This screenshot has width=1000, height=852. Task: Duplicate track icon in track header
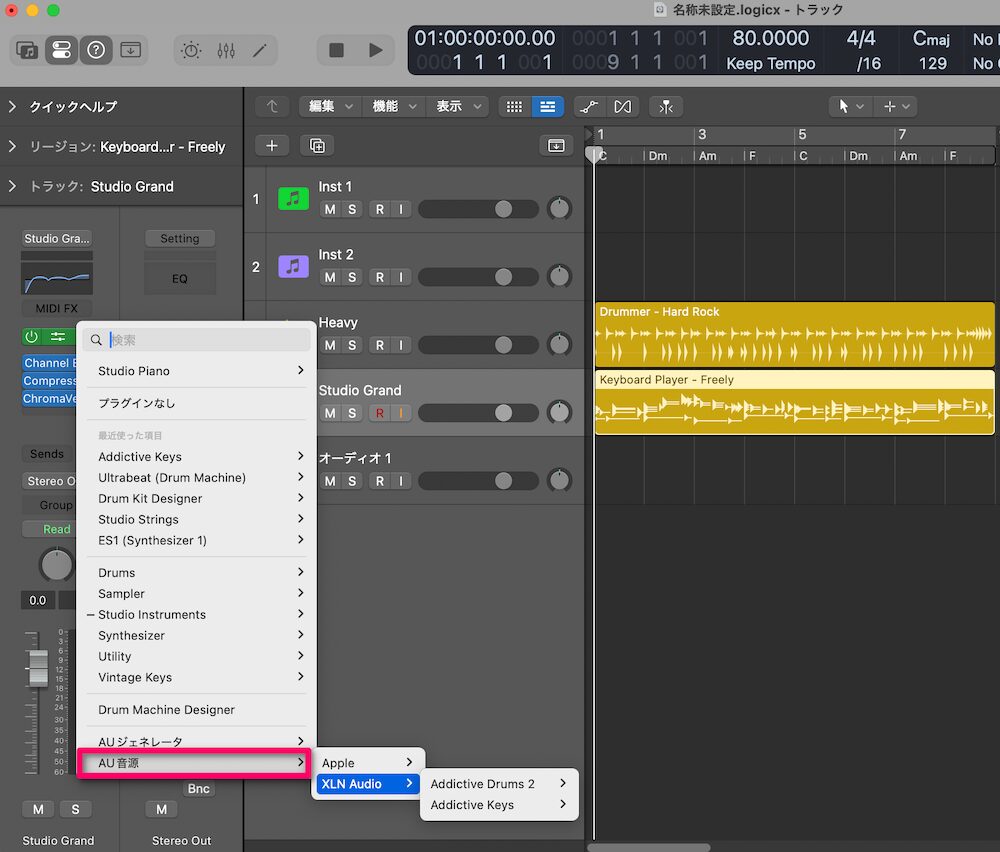[317, 145]
